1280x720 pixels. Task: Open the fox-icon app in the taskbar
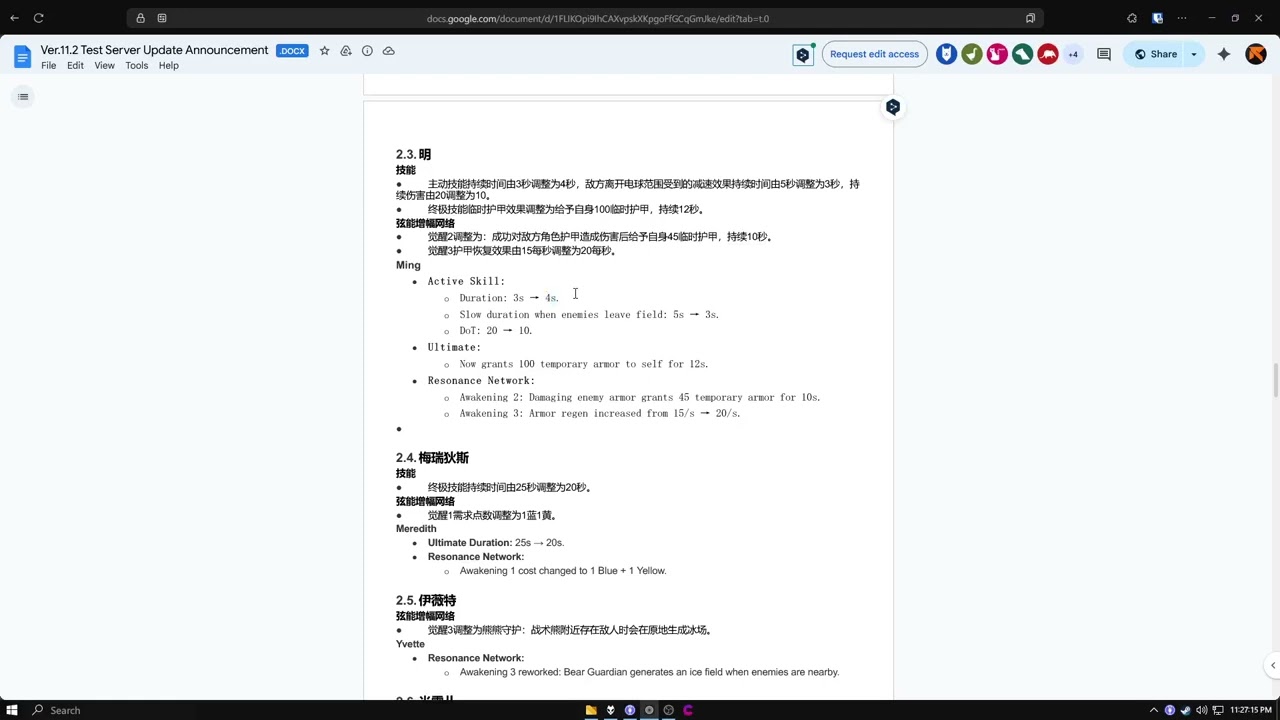pos(610,710)
